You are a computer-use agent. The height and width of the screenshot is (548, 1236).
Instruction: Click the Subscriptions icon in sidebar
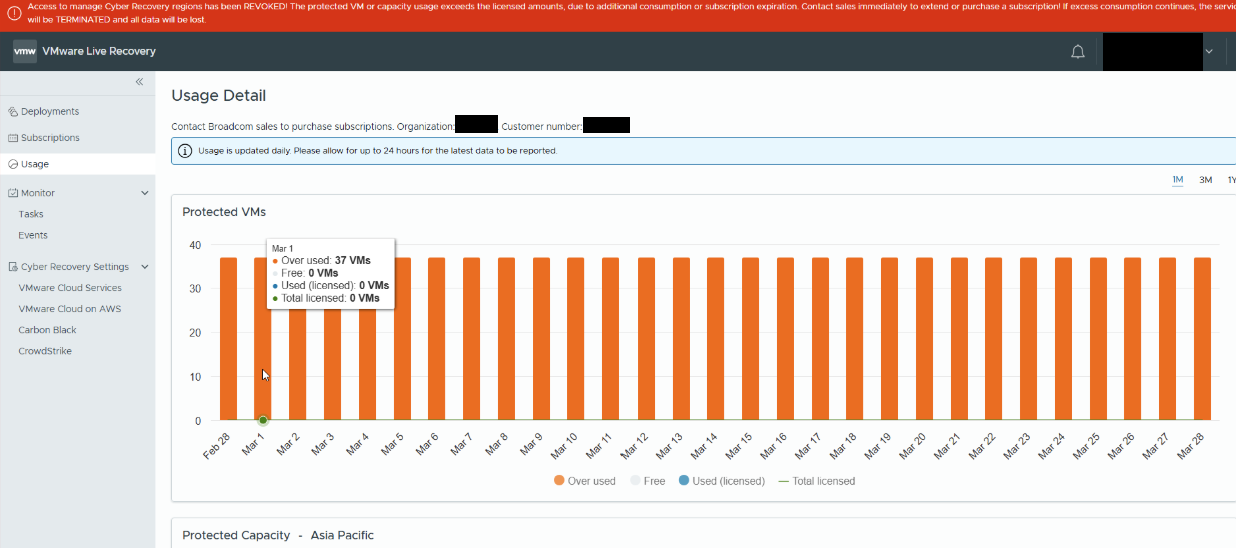pos(13,138)
